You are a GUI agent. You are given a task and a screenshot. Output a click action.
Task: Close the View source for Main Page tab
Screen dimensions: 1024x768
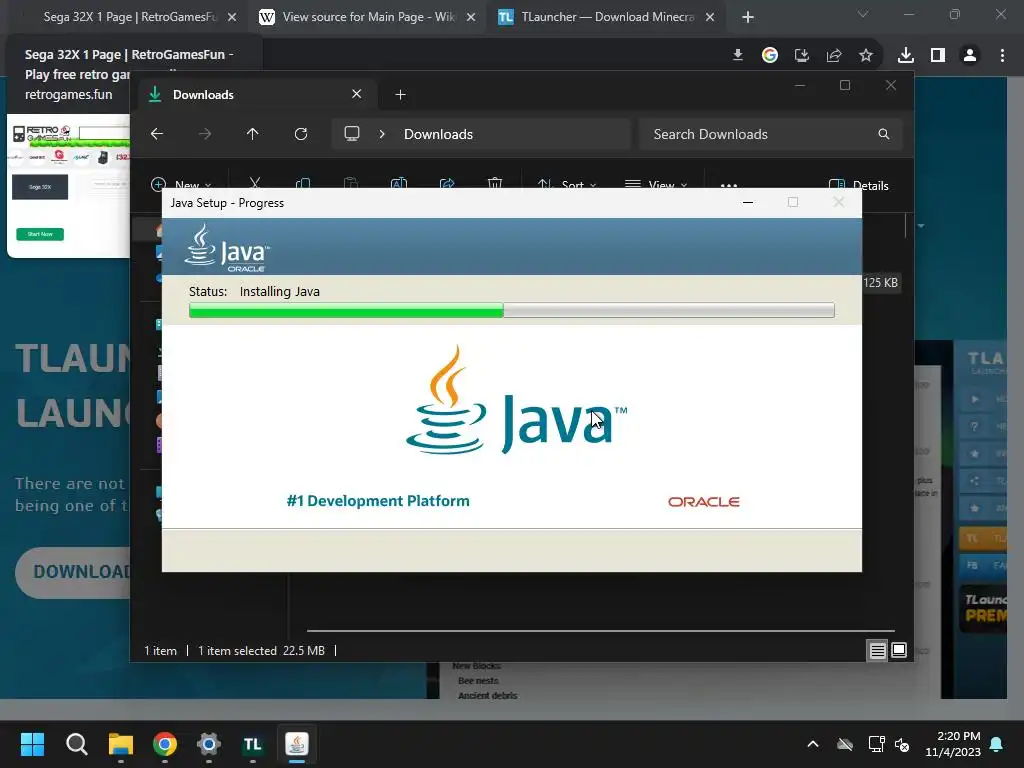[471, 17]
